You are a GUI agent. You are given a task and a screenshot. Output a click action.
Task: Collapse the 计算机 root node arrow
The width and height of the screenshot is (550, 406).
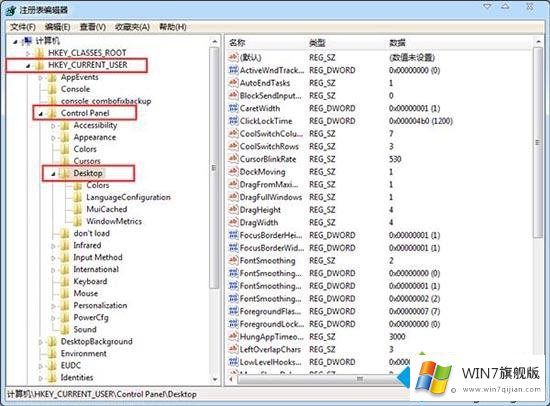tap(15, 42)
